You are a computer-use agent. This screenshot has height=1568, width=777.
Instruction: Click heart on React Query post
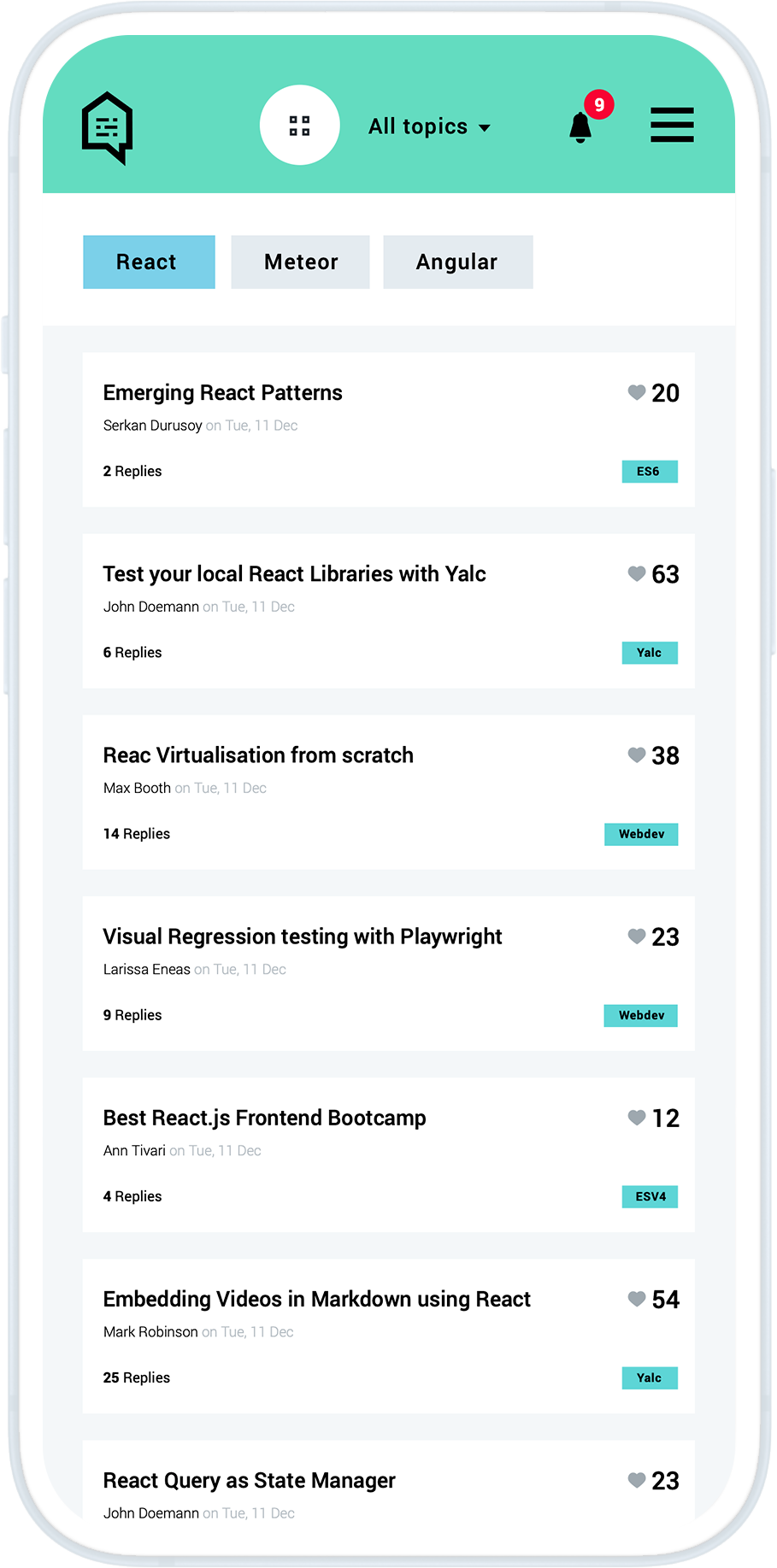637,1480
